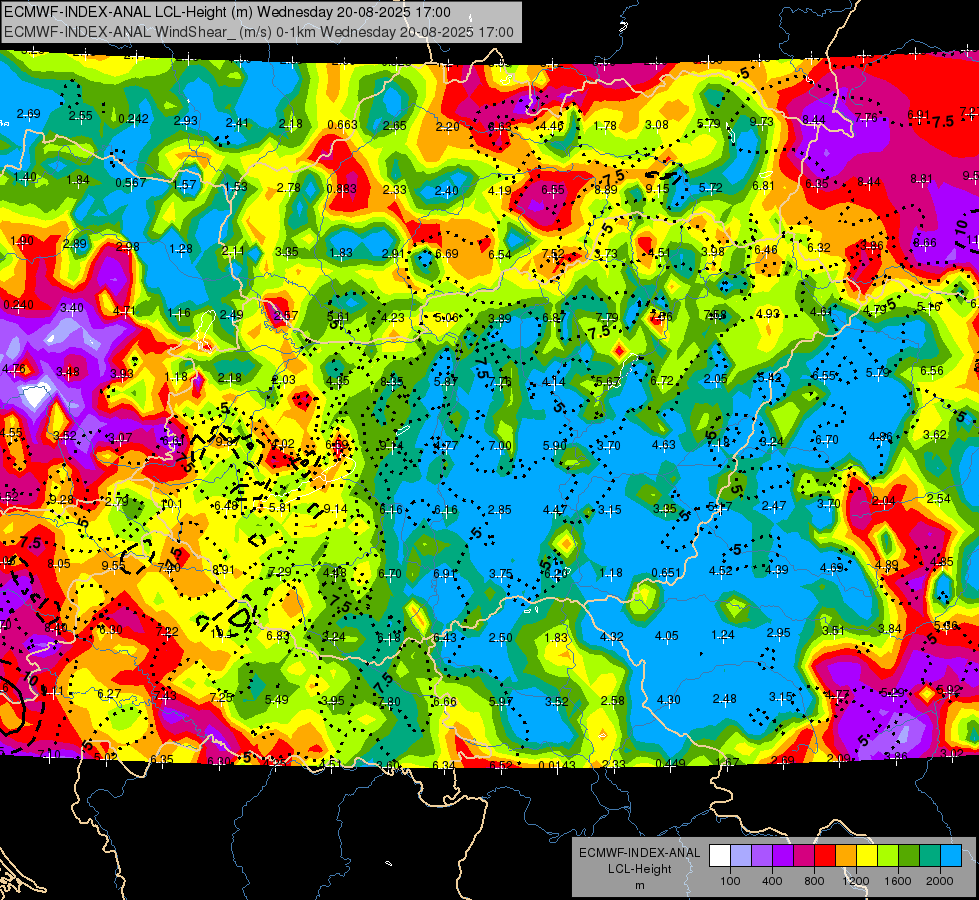This screenshot has height=900, width=979.
Task: Click the '800' legend scale label
Action: coord(814,881)
